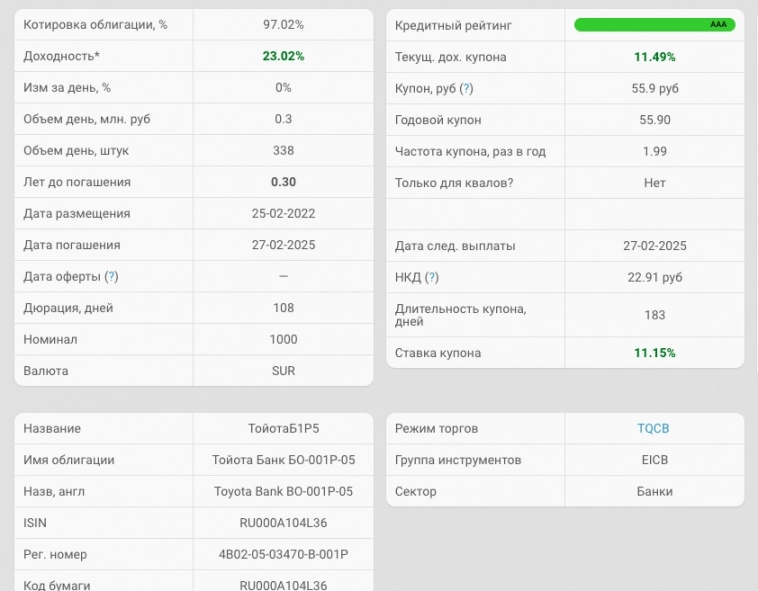This screenshot has height=591, width=758.
Task: Click the help question mark beside Купон, руб
Action: click(x=466, y=89)
